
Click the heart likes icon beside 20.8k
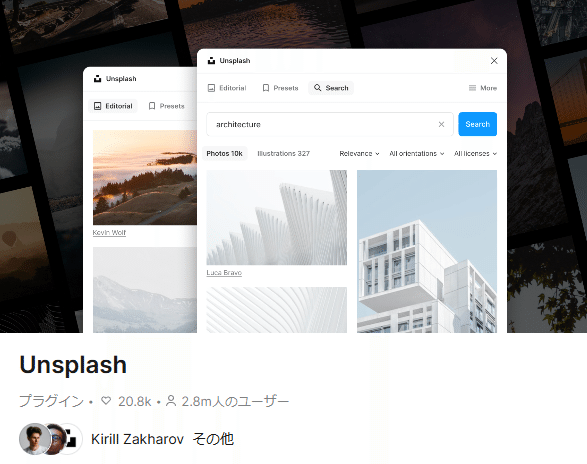(x=106, y=401)
